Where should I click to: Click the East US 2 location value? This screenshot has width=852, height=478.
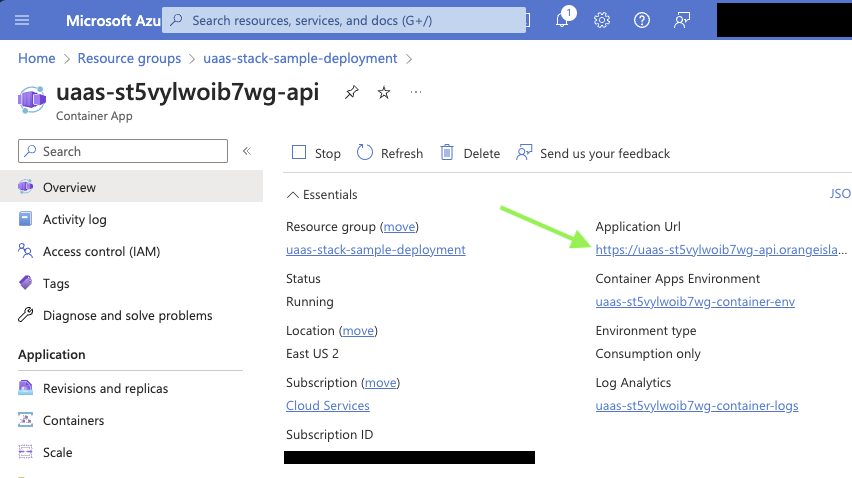click(x=312, y=354)
